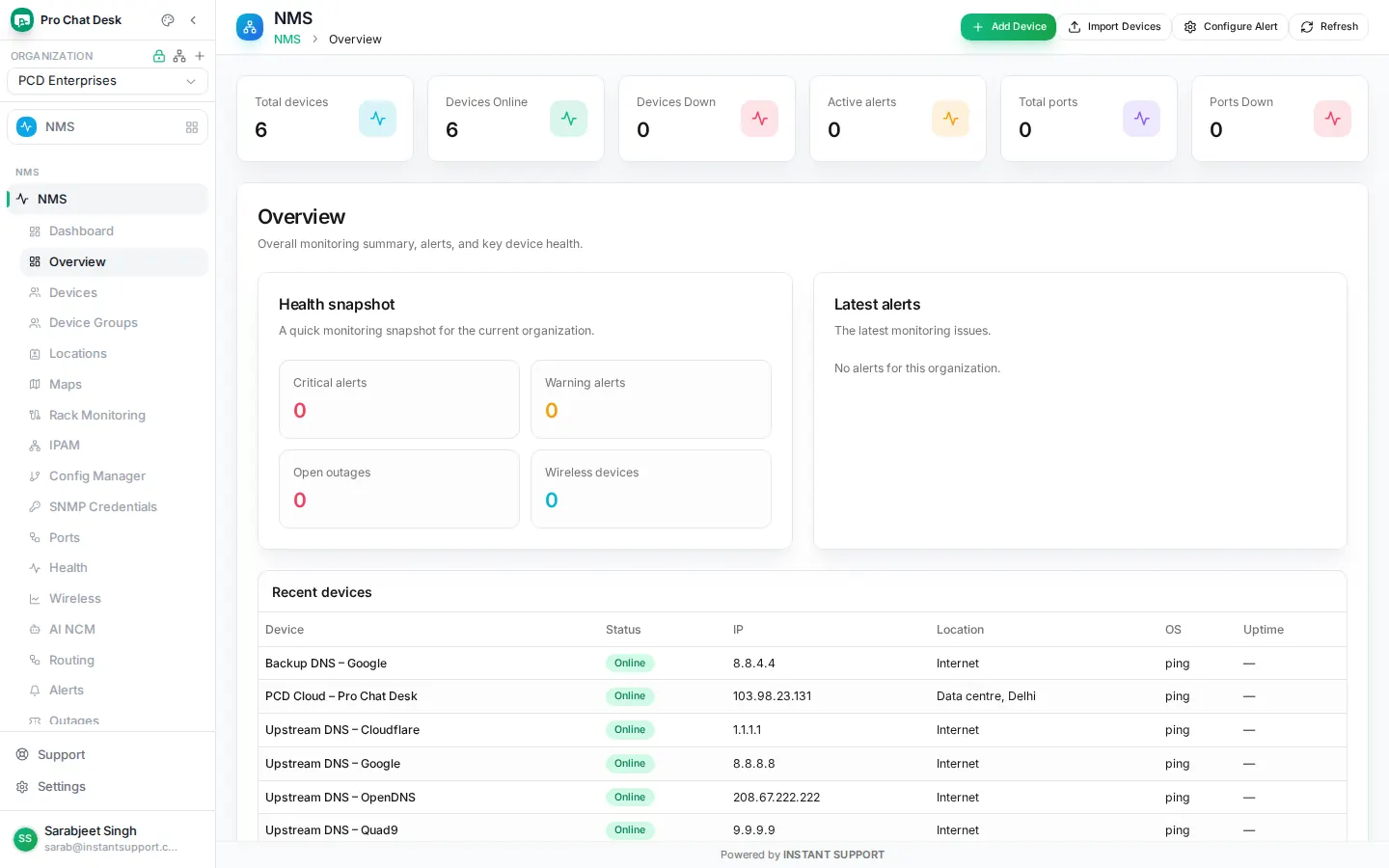Click the Config Manager branch icon
Image resolution: width=1389 pixels, height=868 pixels.
pyautogui.click(x=35, y=476)
